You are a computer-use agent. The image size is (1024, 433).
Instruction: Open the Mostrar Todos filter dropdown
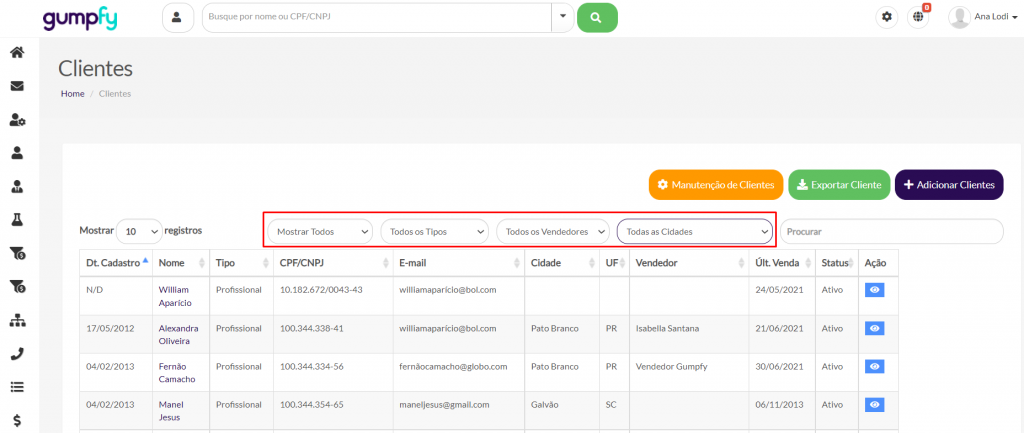(x=319, y=231)
